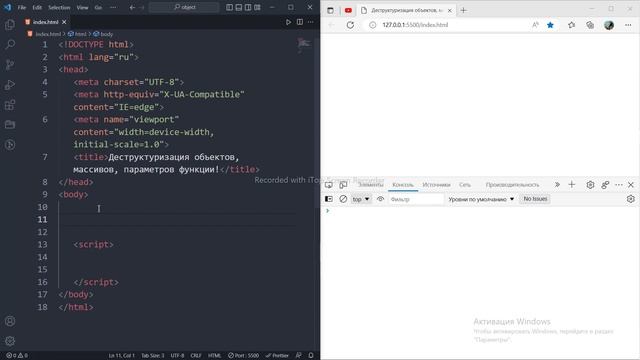This screenshot has width=640, height=360.
Task: Open the Collections icon in Edge
Action: (590, 25)
